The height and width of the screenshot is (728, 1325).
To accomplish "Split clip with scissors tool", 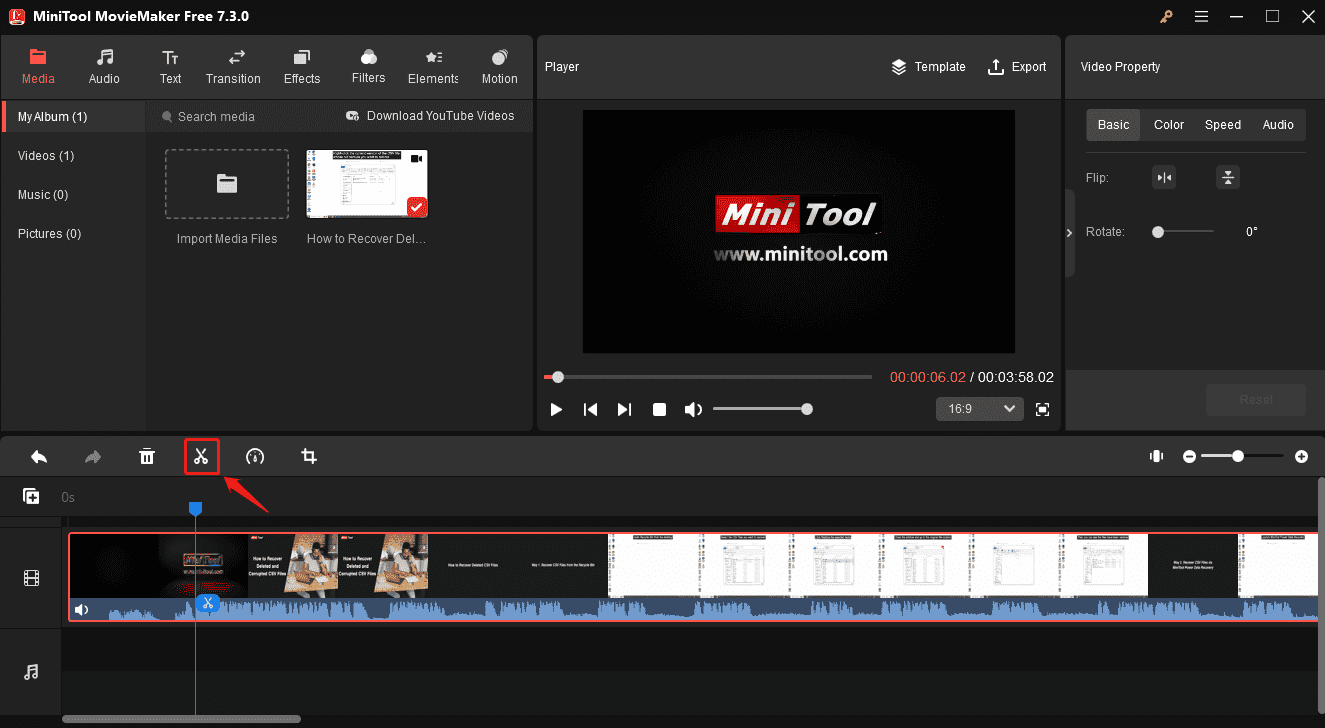I will (201, 457).
